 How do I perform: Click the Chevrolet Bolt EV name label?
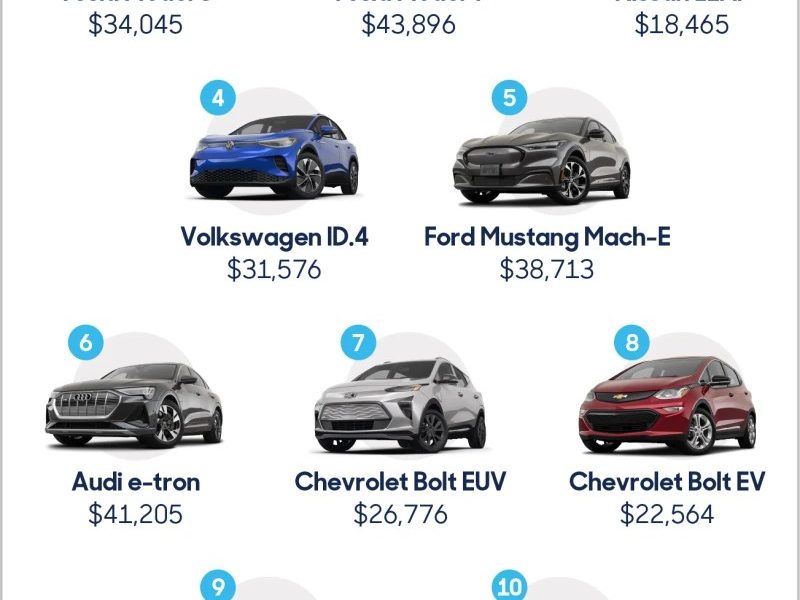pyautogui.click(x=667, y=482)
